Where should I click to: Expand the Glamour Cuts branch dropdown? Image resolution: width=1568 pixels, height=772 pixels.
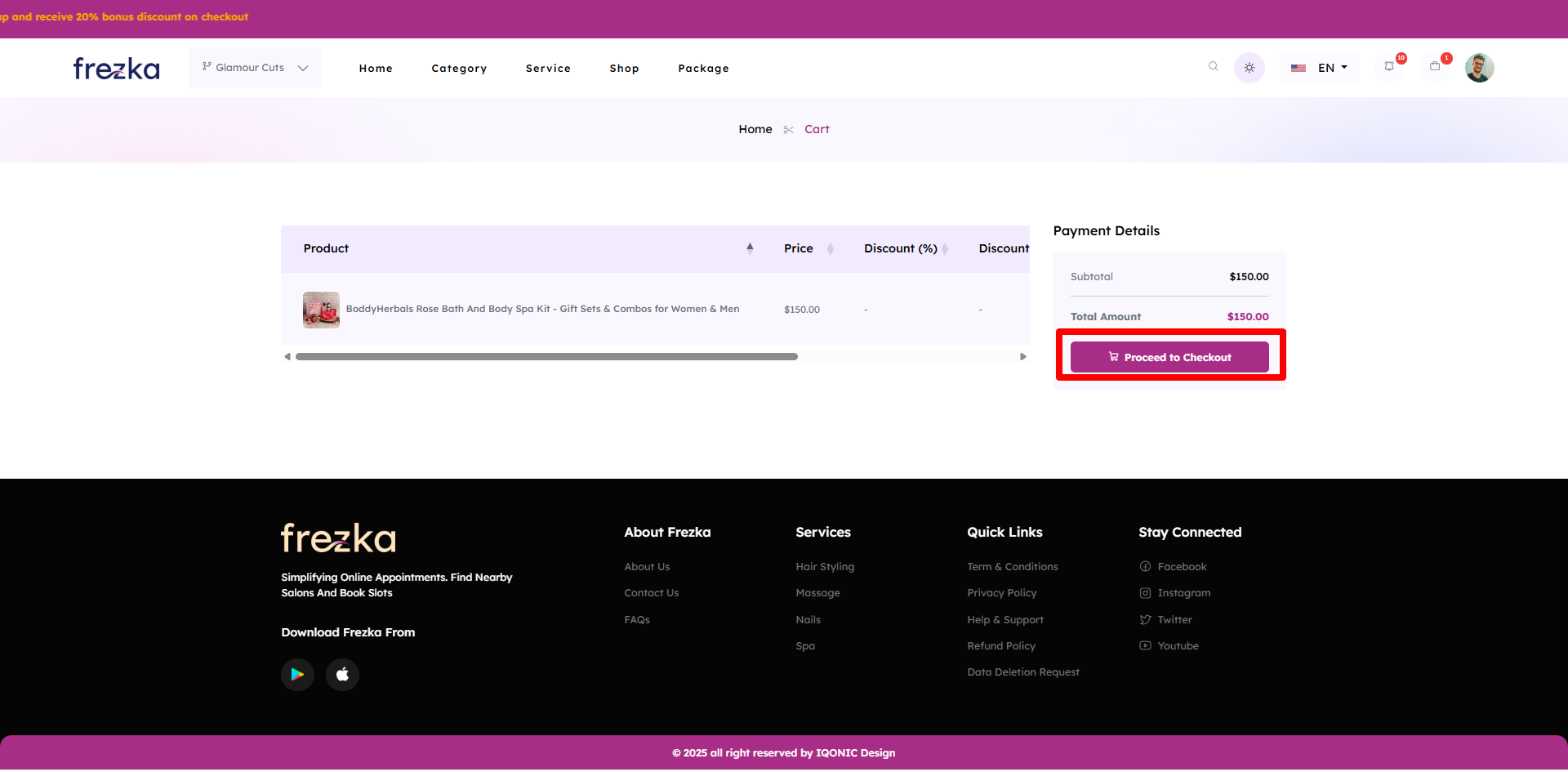(x=255, y=68)
